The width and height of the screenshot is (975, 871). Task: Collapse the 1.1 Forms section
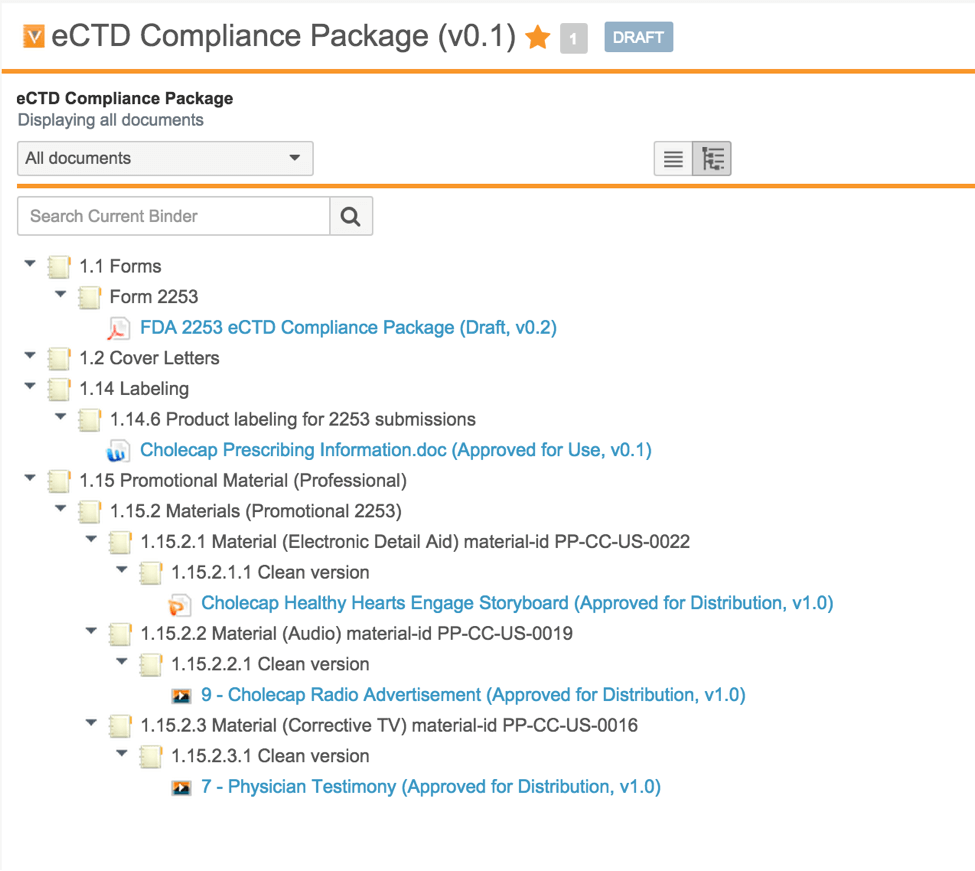pos(30,265)
